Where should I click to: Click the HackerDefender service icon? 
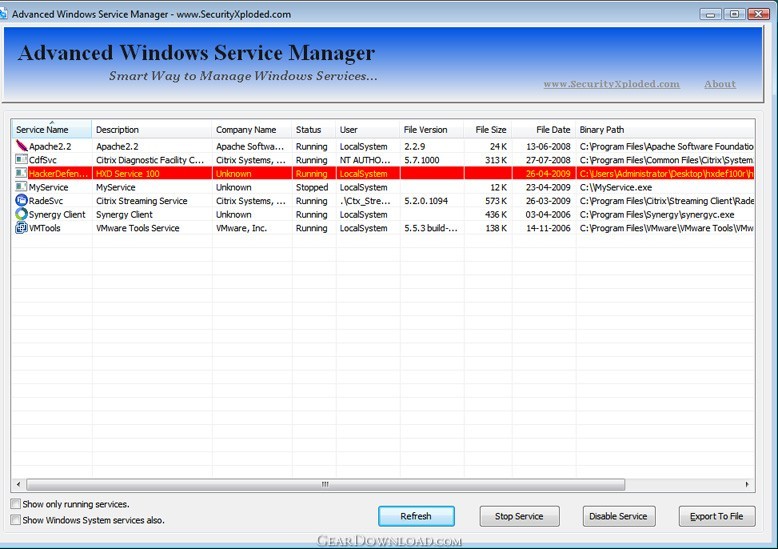tap(21, 173)
